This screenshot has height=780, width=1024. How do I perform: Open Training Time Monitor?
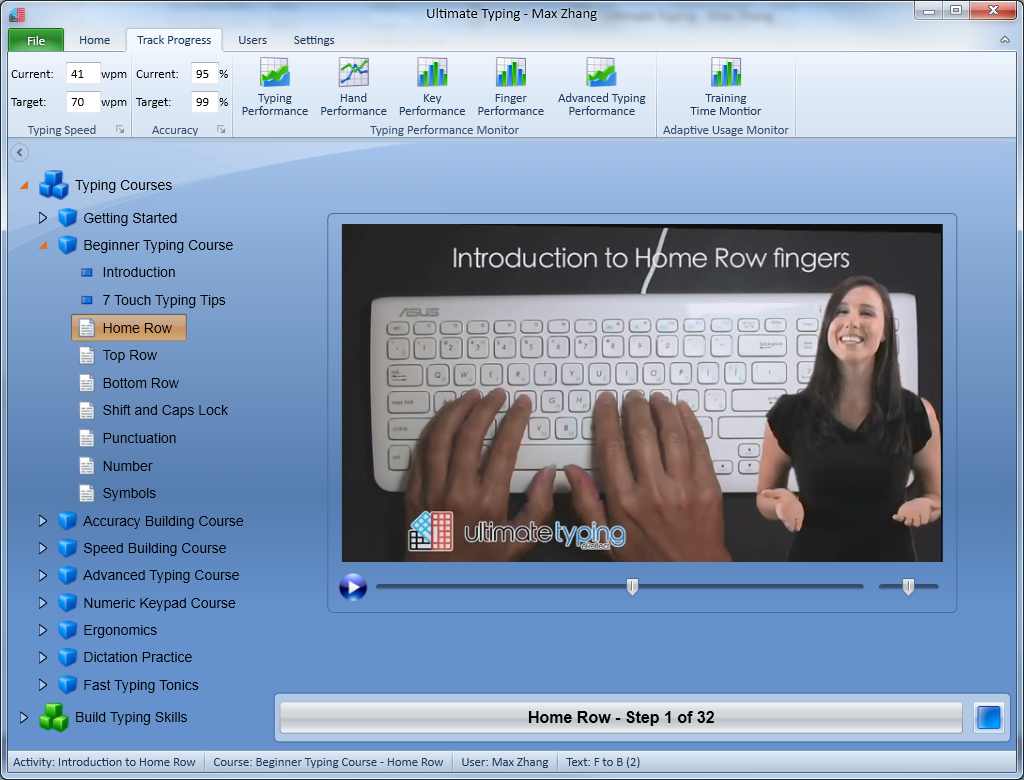[x=726, y=88]
